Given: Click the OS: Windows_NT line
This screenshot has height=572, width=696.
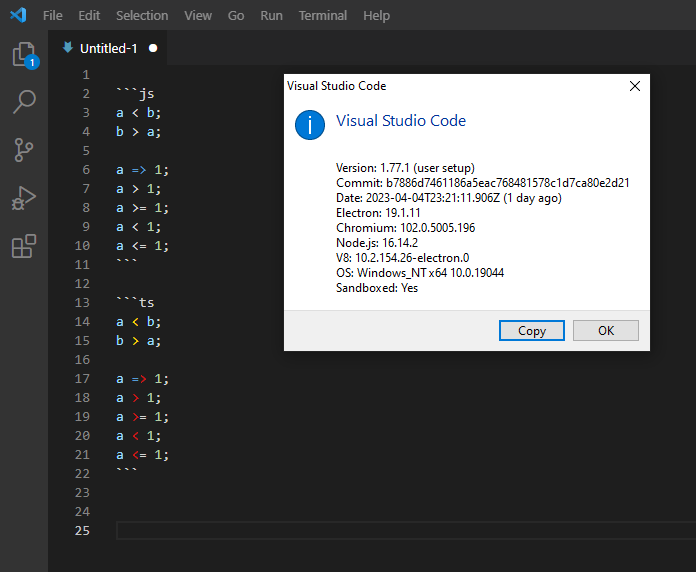Looking at the screenshot, I should 420,273.
